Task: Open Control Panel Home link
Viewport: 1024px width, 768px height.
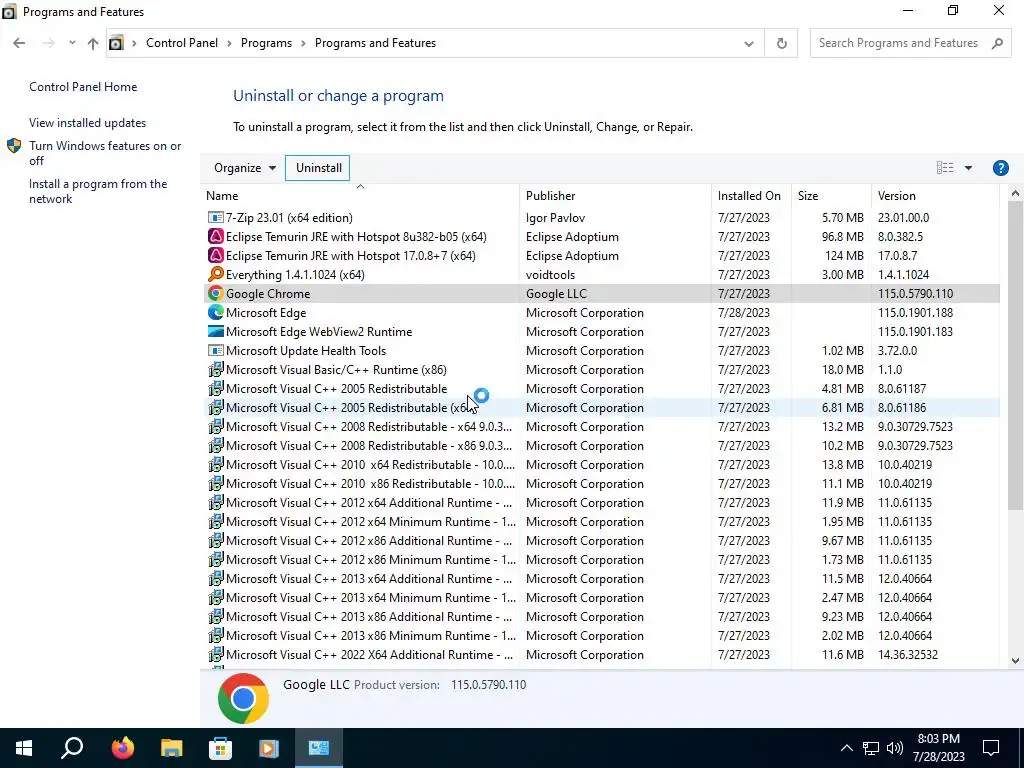Action: coord(83,87)
